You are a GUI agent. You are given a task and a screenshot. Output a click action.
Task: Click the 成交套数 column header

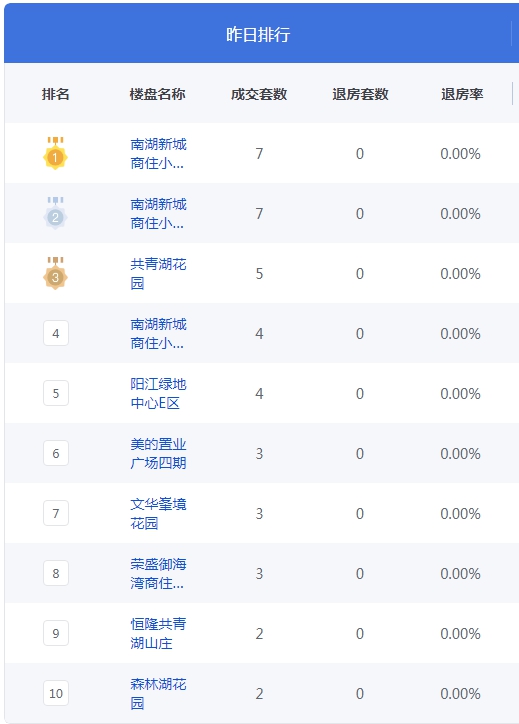point(259,94)
